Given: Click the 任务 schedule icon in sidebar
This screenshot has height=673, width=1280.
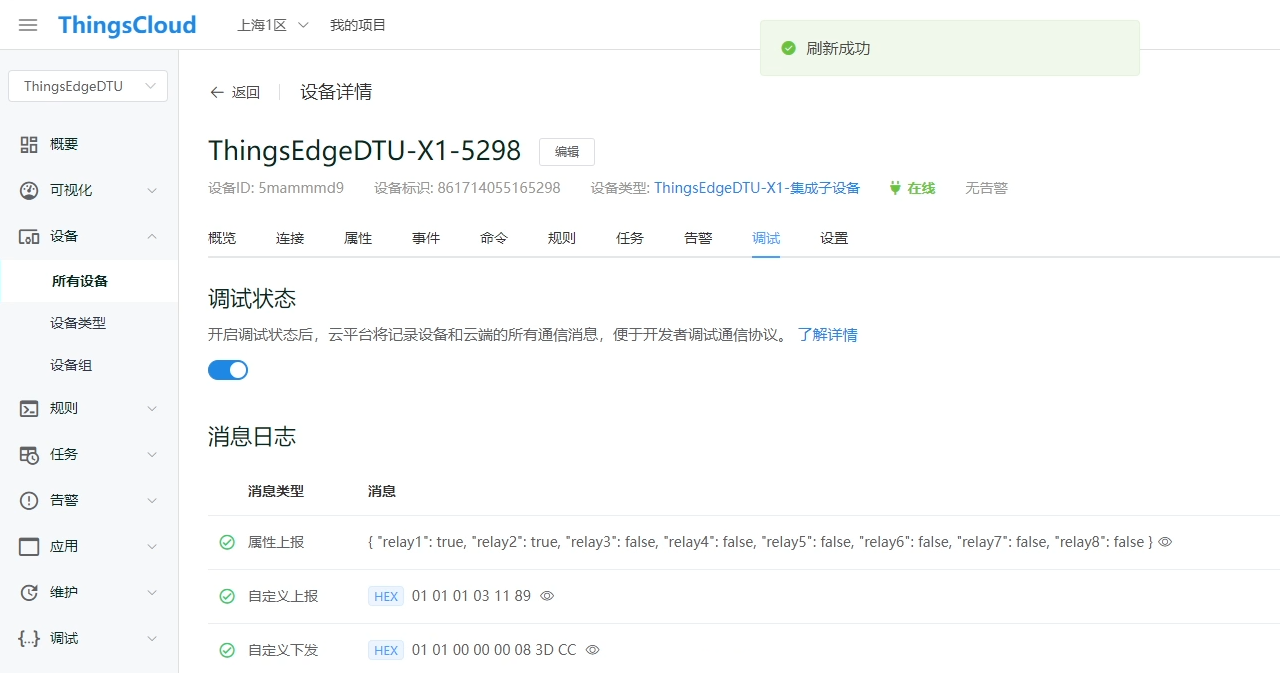Looking at the screenshot, I should point(29,454).
